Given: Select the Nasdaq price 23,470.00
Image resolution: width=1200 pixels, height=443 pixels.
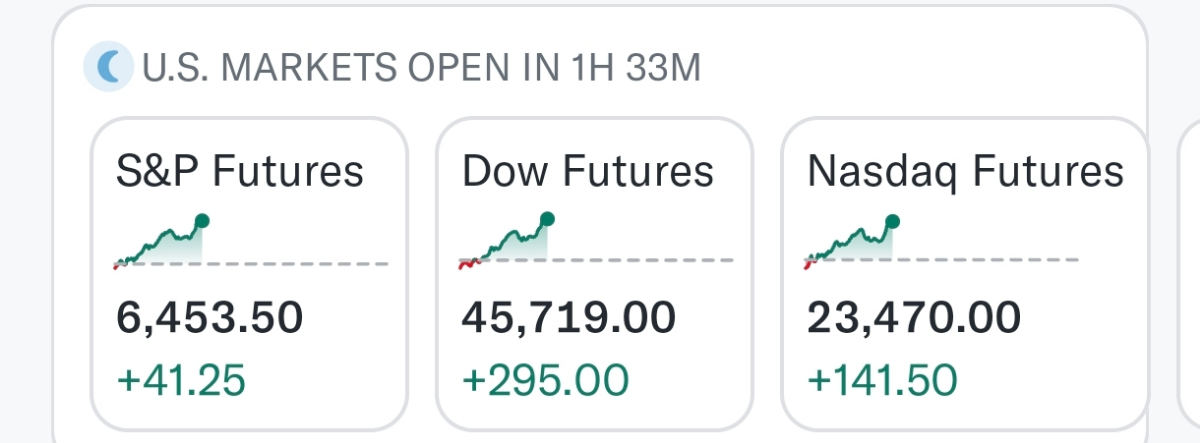Looking at the screenshot, I should point(913,318).
